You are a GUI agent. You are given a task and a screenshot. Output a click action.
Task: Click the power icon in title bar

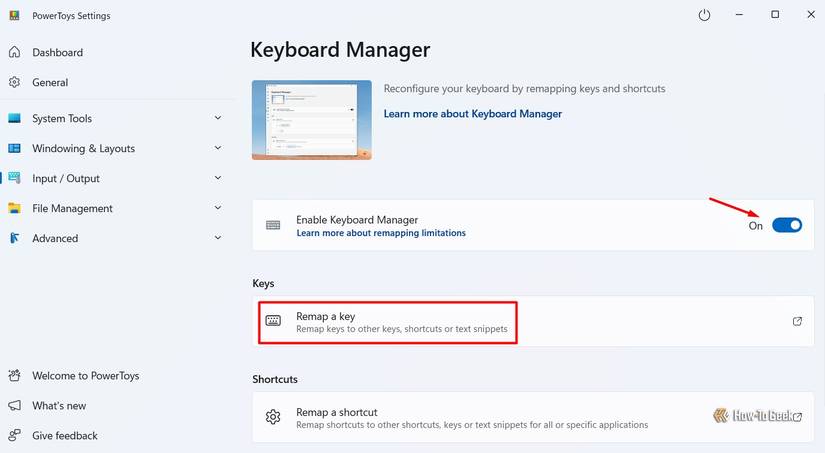tap(704, 15)
